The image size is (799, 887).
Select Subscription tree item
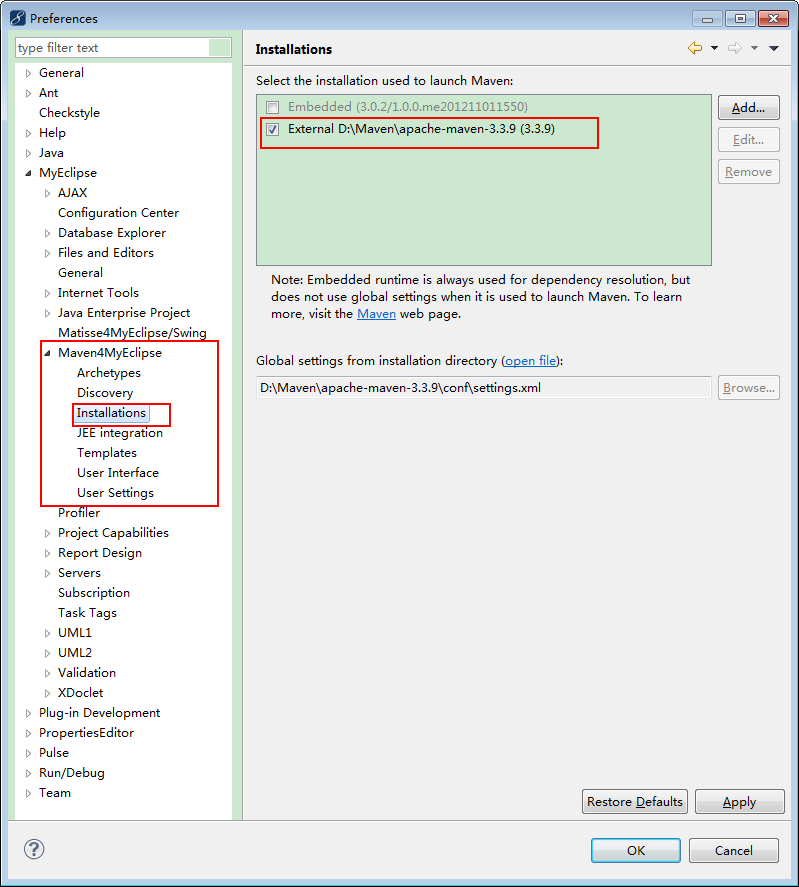[94, 593]
